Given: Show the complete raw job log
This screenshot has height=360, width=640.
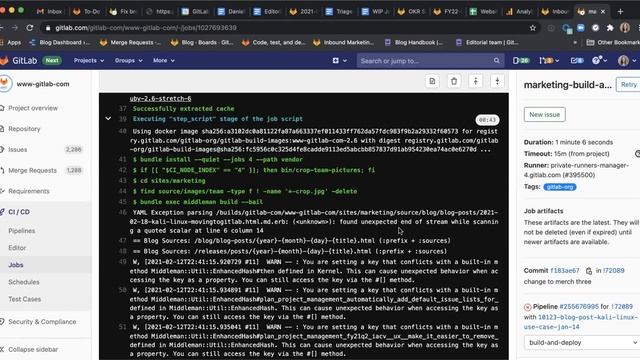Looking at the screenshot, I should 432,81.
